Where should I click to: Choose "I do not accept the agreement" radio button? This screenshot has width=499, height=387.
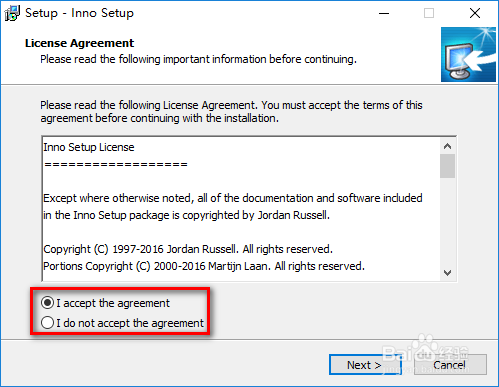47,323
